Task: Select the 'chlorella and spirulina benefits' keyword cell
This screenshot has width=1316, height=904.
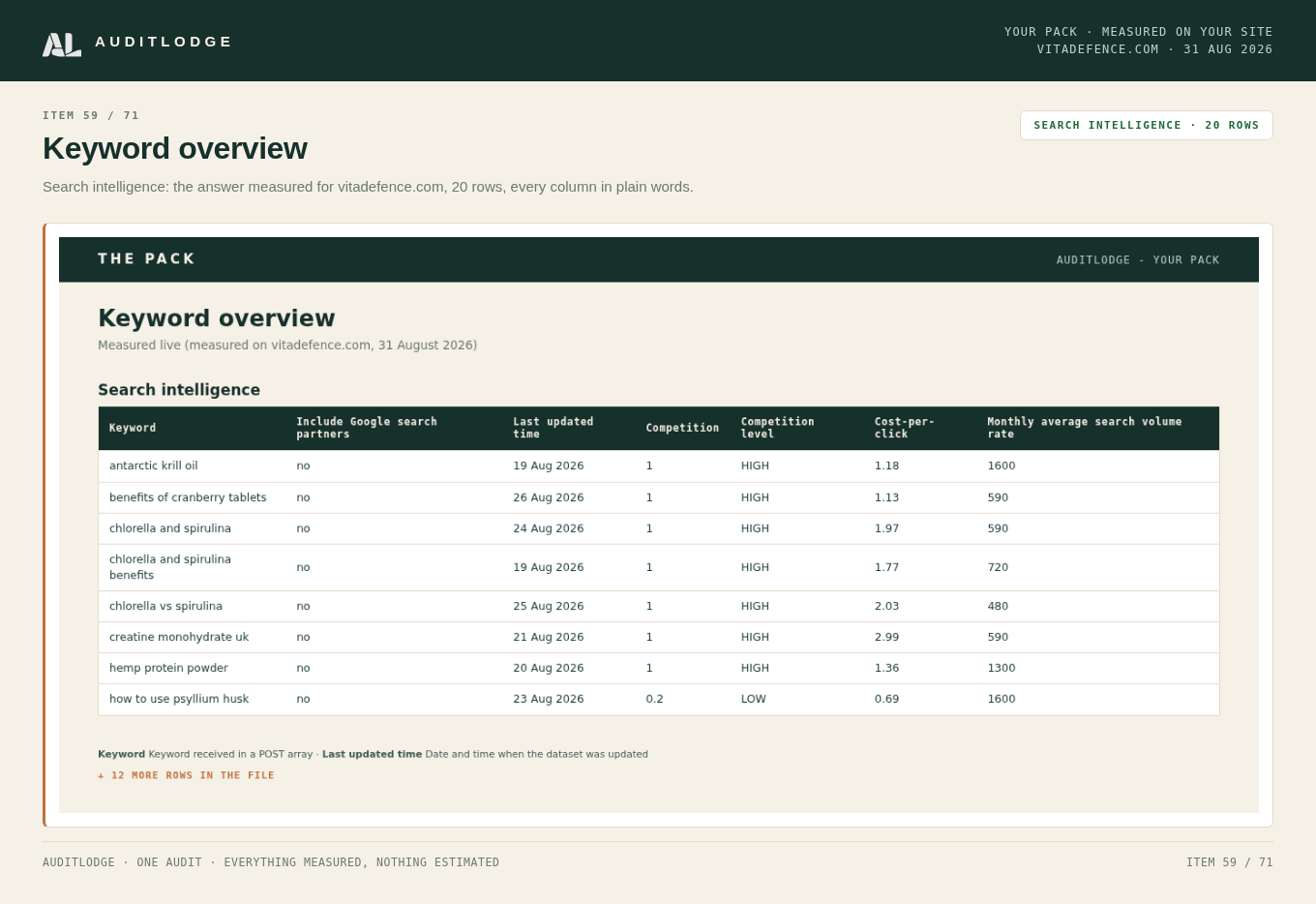Action: click(170, 567)
